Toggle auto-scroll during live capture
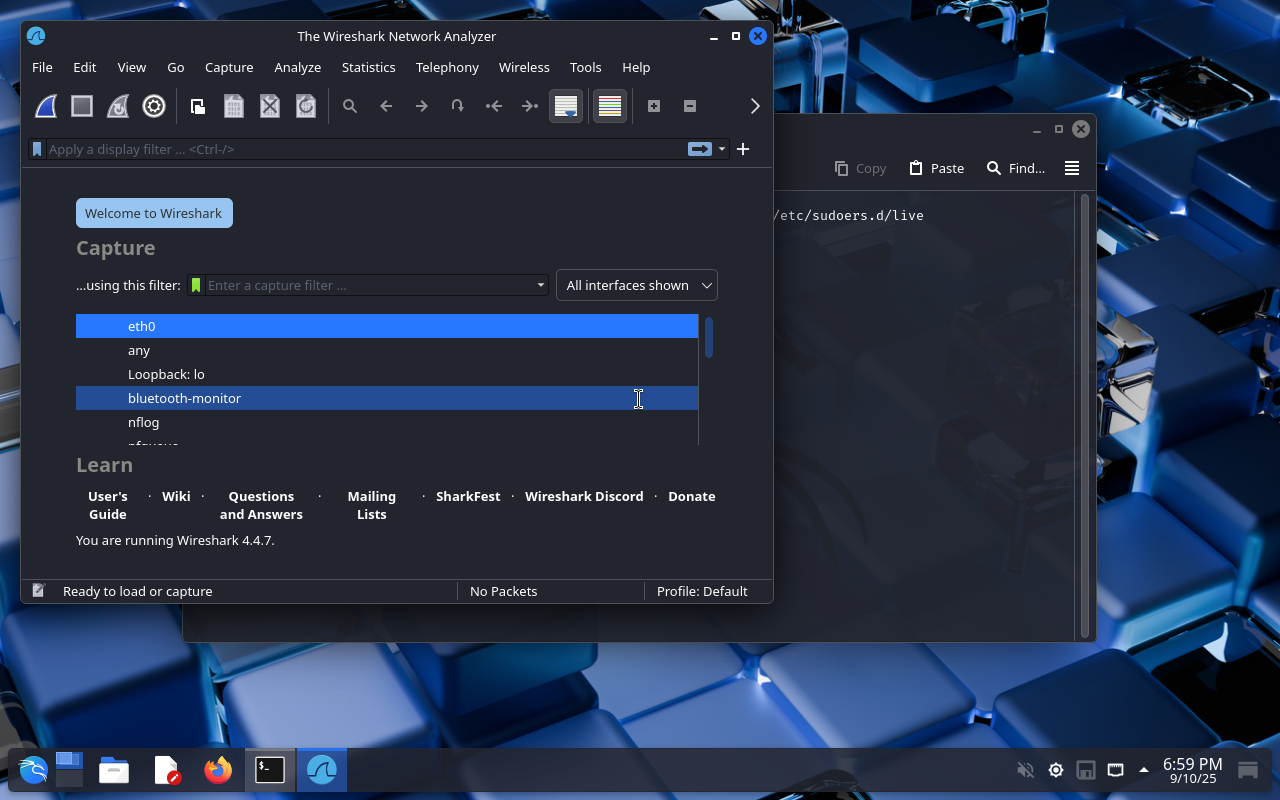Image resolution: width=1280 pixels, height=800 pixels. coord(566,106)
